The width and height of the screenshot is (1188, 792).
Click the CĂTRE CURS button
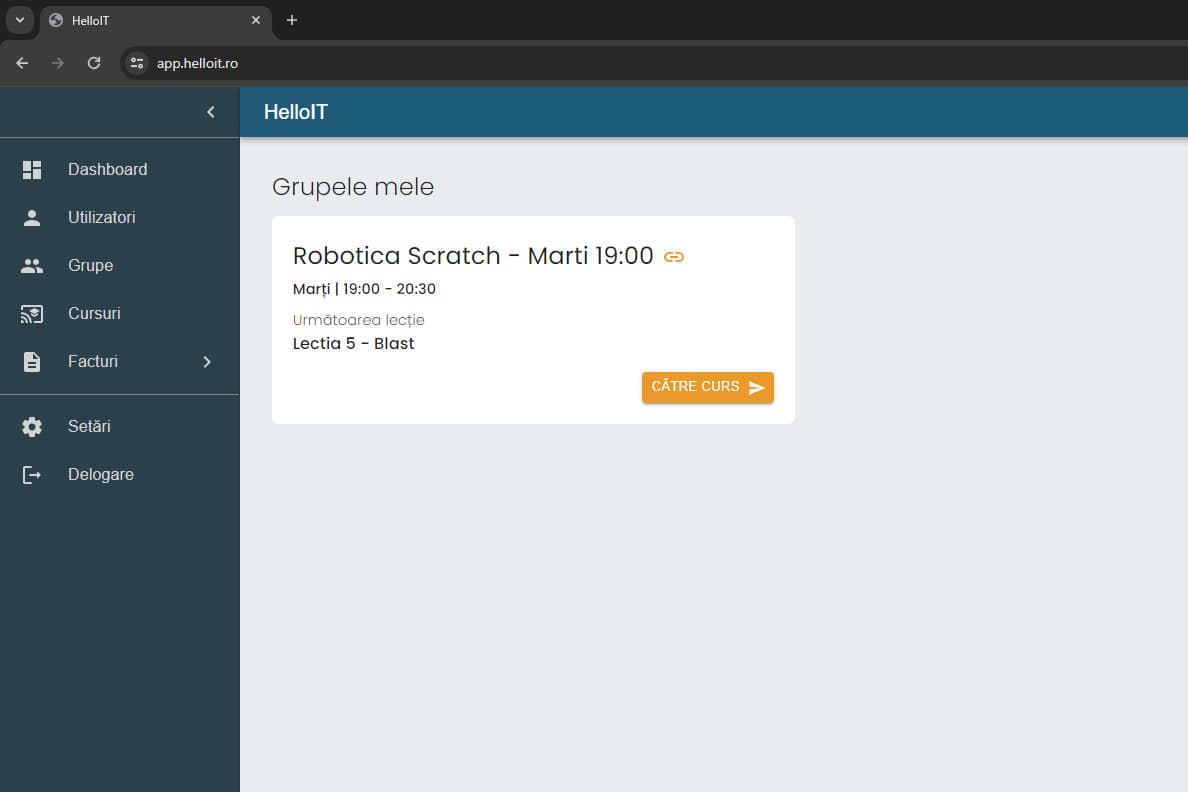tap(708, 387)
